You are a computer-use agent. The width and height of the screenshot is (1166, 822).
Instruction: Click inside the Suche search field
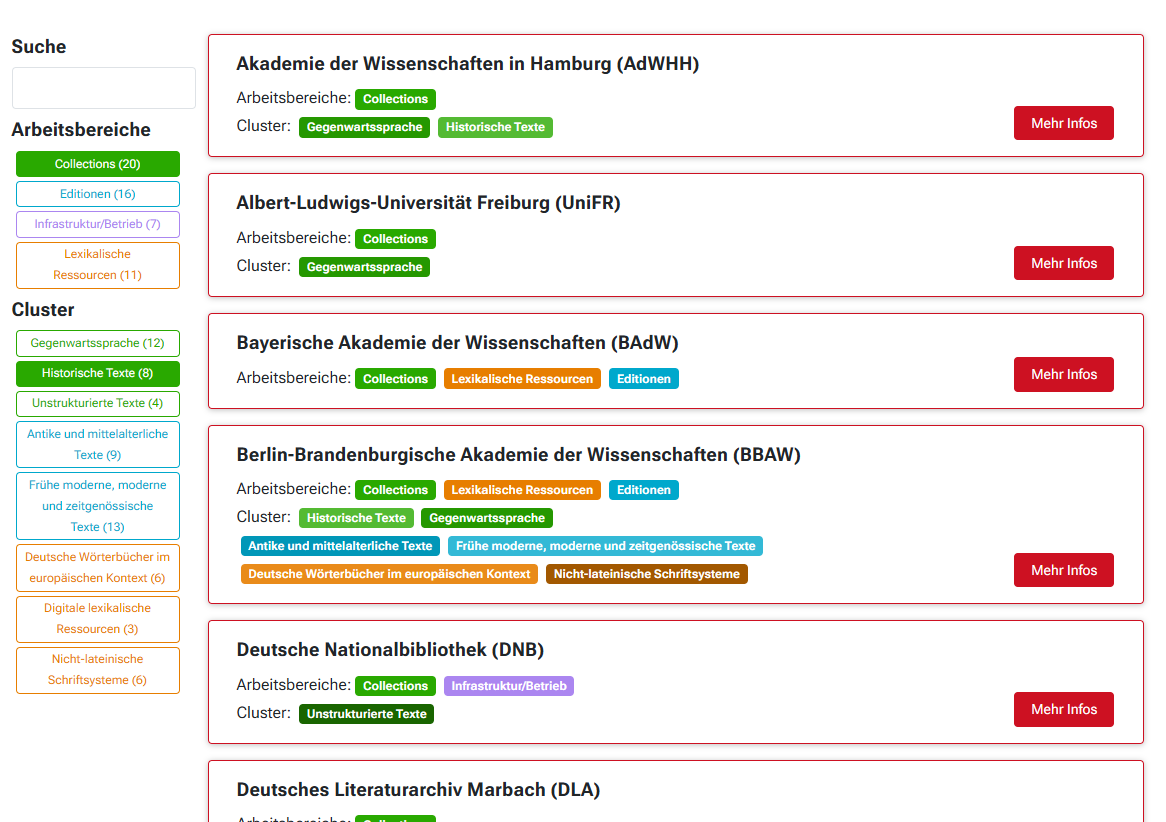[103, 88]
